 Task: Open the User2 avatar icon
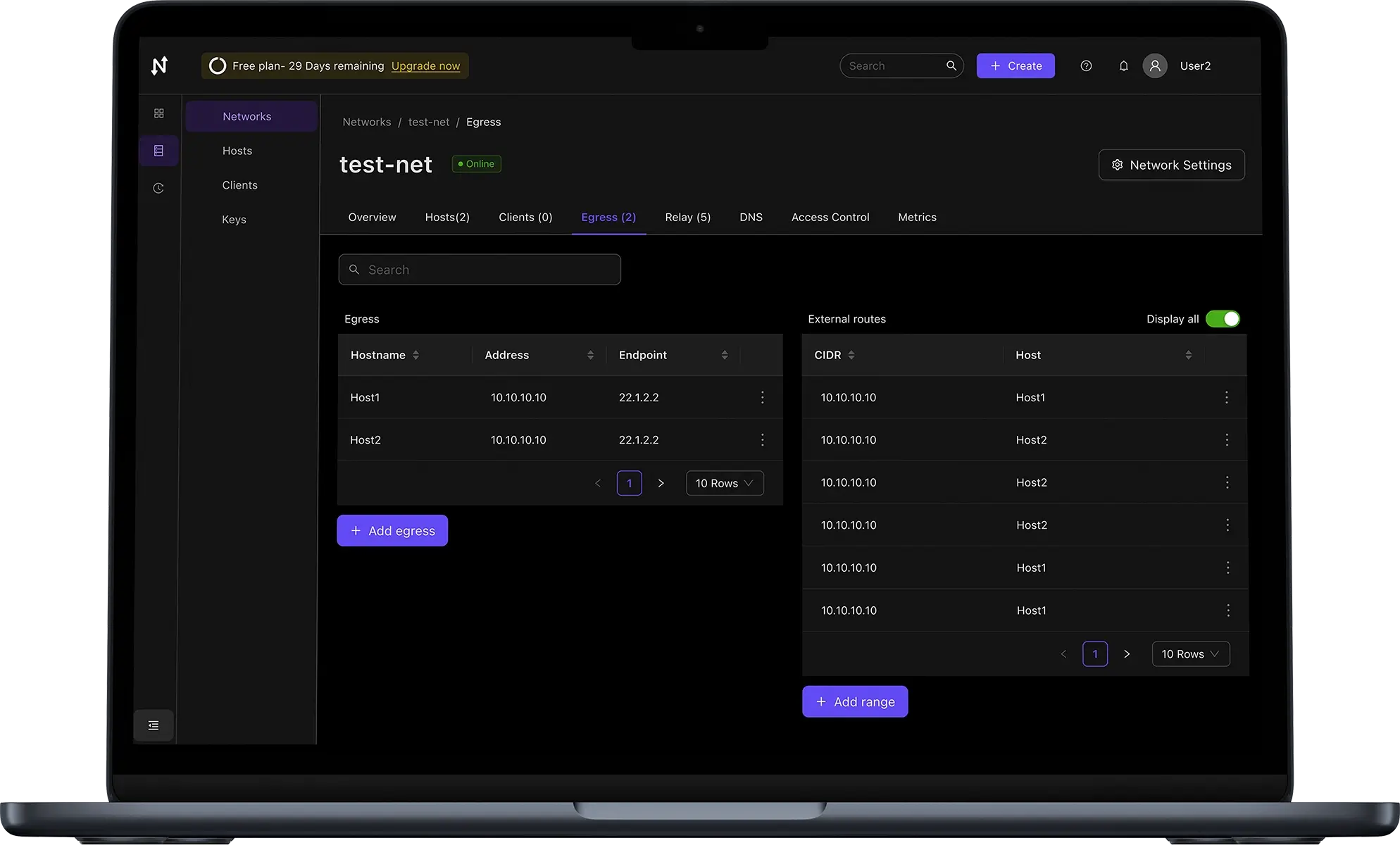click(1154, 65)
